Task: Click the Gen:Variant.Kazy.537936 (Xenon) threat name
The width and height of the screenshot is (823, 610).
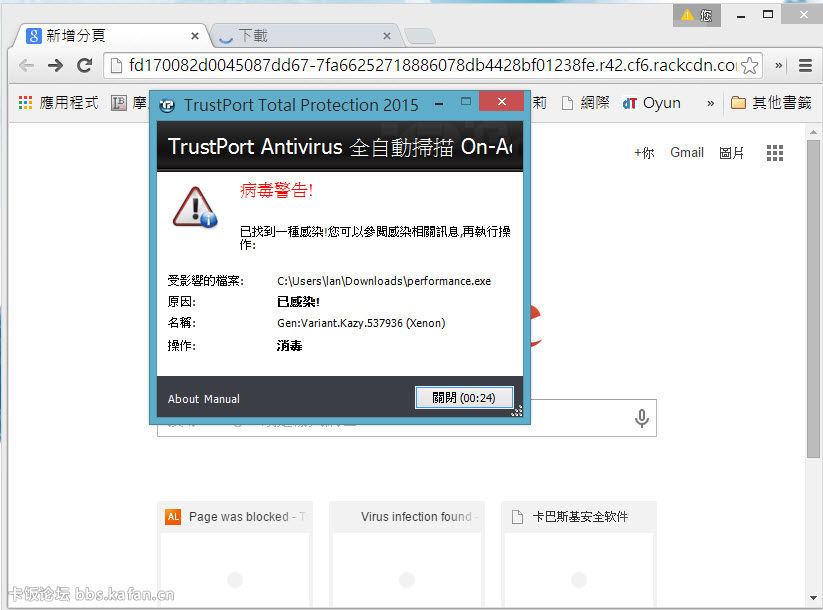Action: 361,323
